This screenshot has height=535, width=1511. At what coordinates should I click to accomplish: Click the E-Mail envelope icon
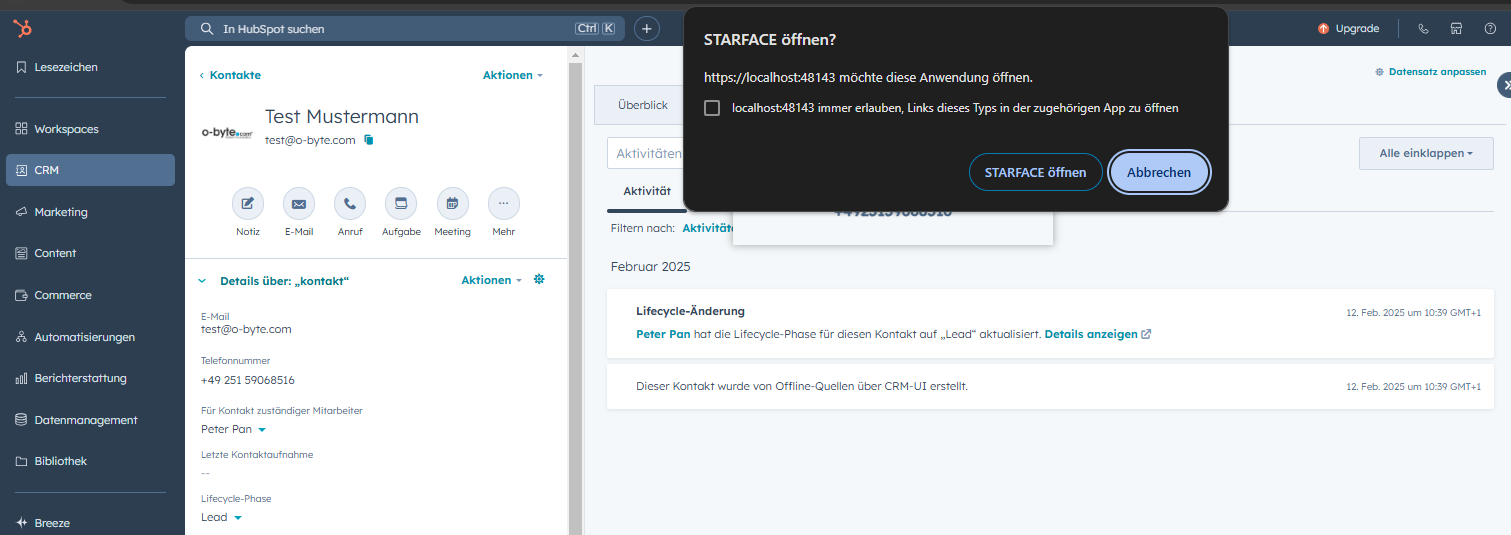299,203
